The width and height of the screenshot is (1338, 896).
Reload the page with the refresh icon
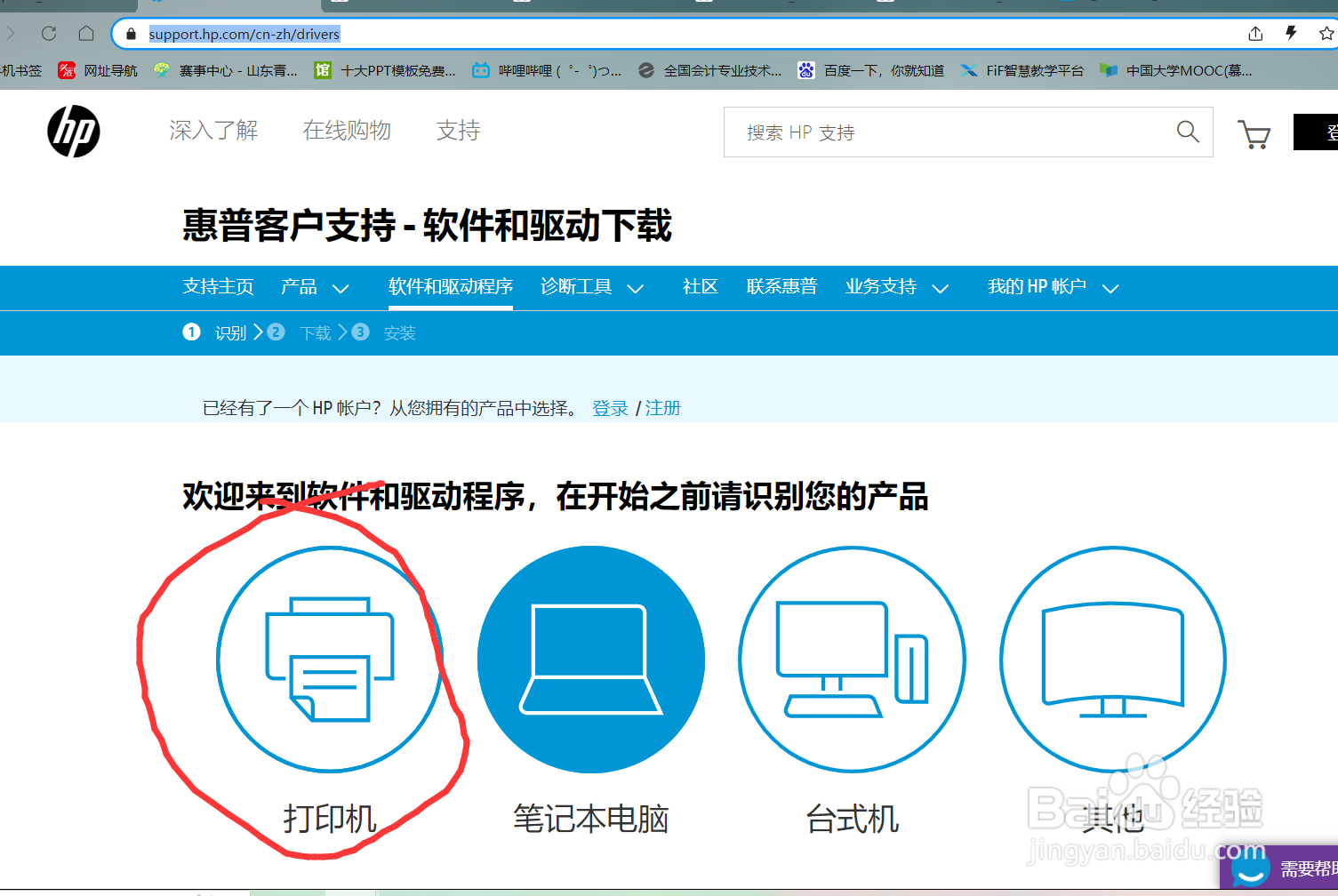point(49,34)
